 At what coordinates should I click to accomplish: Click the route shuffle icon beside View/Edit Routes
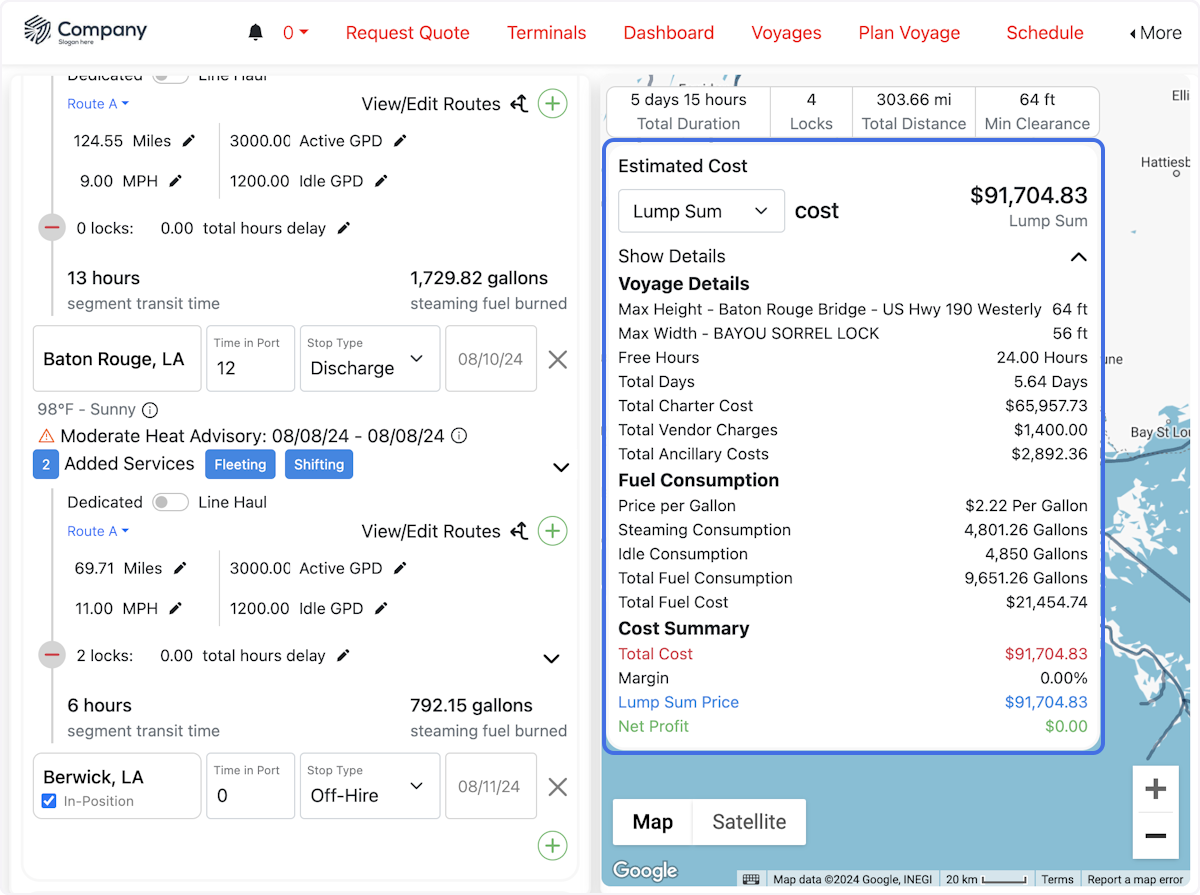(x=518, y=104)
